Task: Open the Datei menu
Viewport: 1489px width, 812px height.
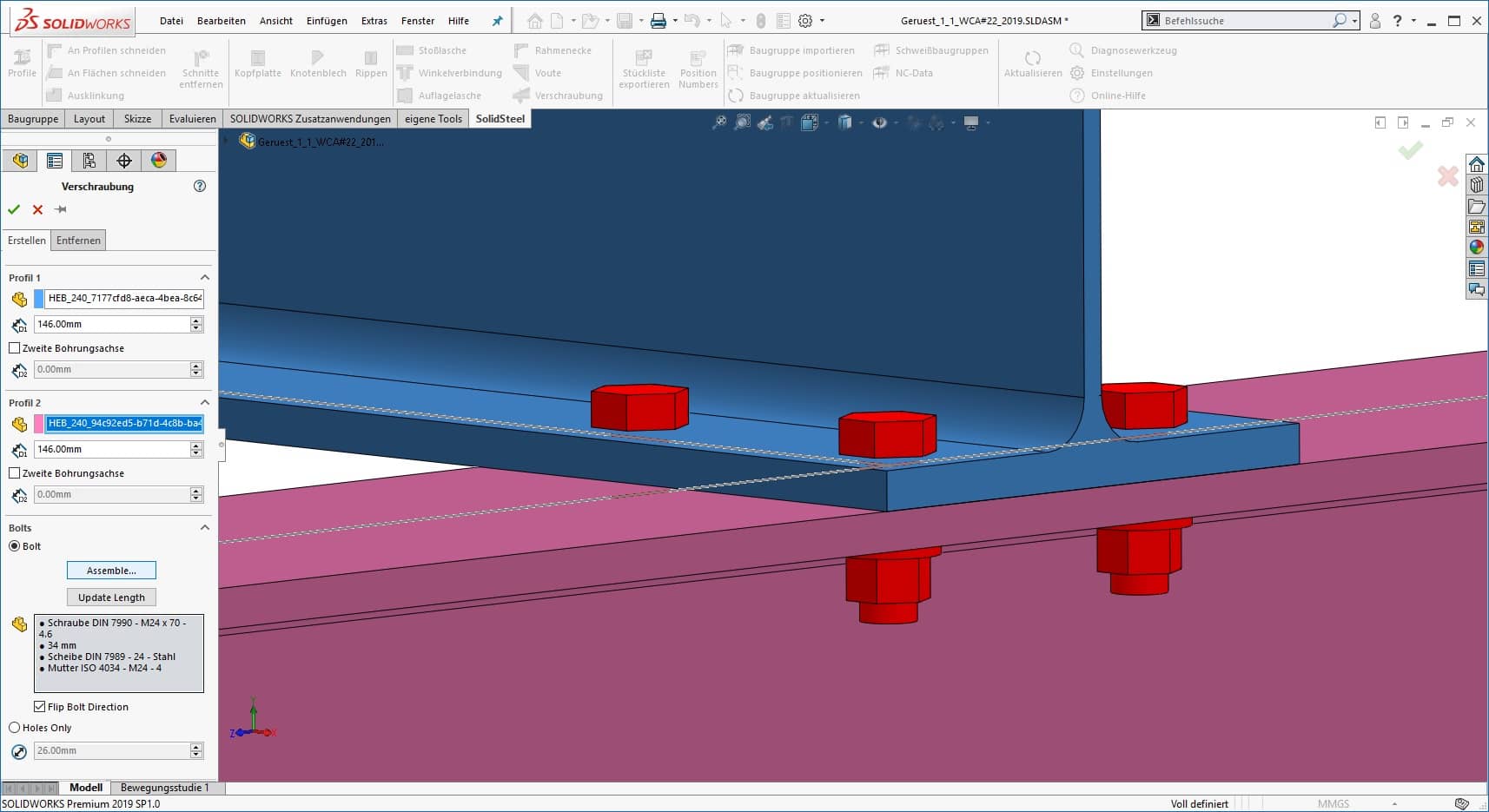Action: click(x=171, y=21)
